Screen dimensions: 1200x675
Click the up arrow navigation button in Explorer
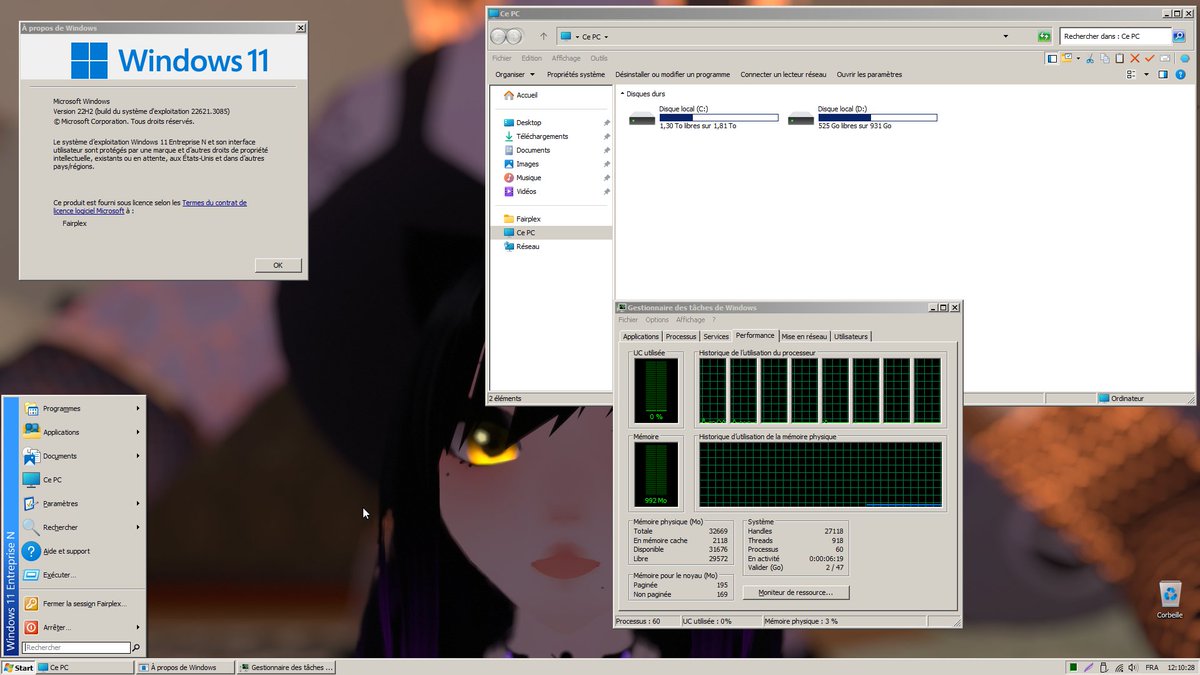[x=543, y=36]
